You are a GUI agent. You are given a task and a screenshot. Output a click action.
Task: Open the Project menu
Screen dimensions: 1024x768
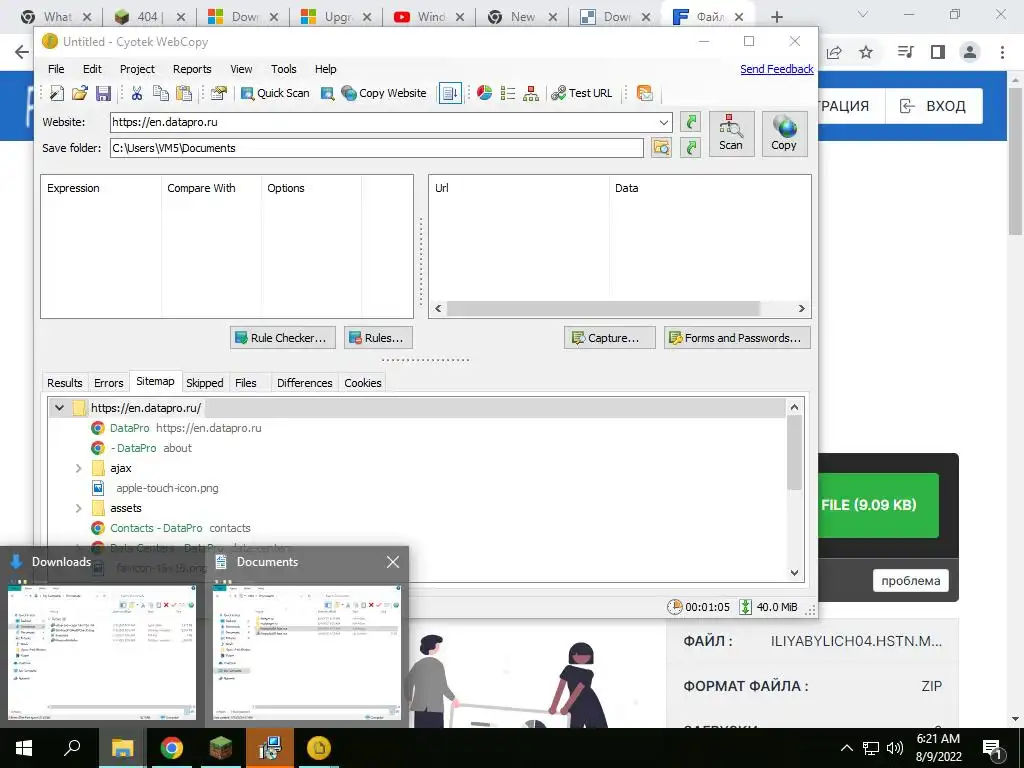[137, 69]
